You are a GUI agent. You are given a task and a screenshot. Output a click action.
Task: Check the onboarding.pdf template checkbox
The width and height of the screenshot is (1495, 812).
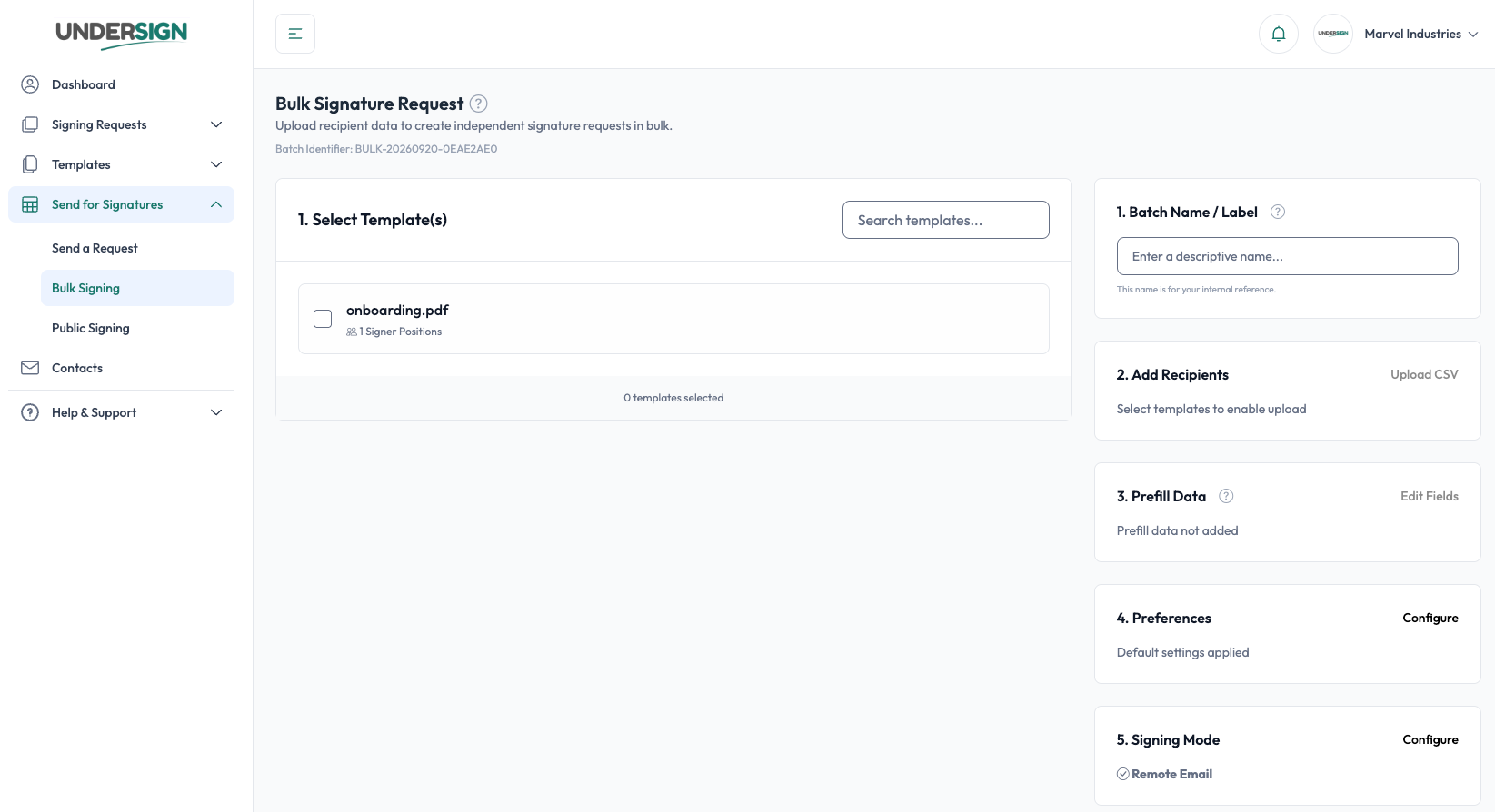[x=323, y=319]
